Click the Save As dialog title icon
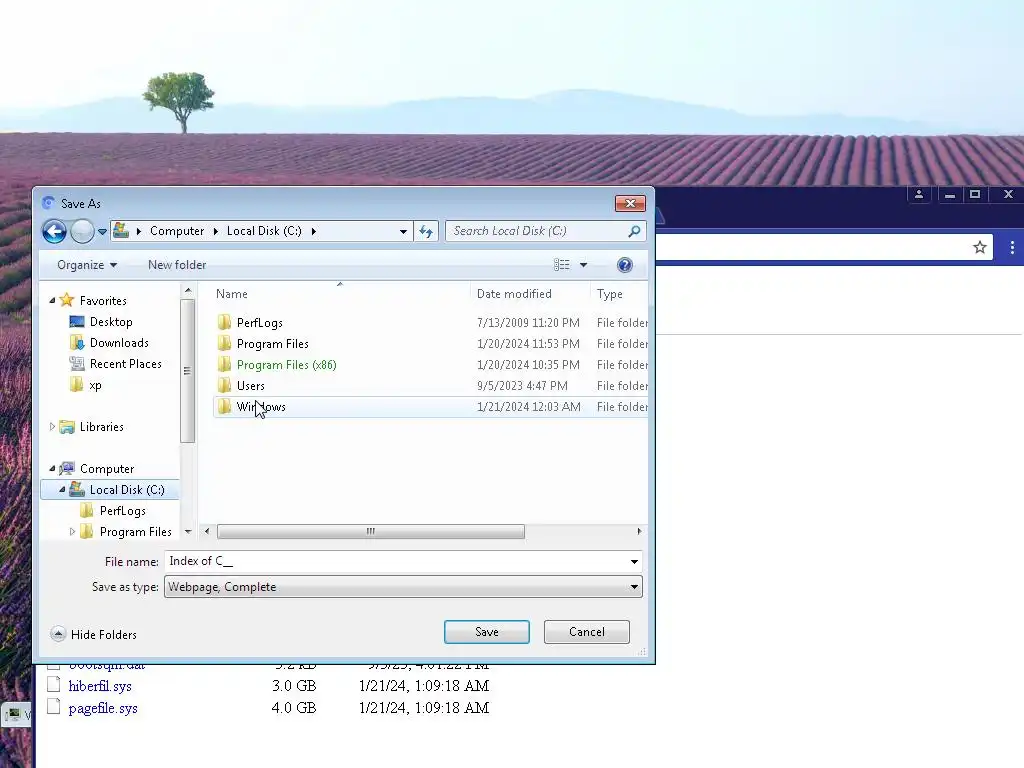The height and width of the screenshot is (768, 1024). [48, 203]
